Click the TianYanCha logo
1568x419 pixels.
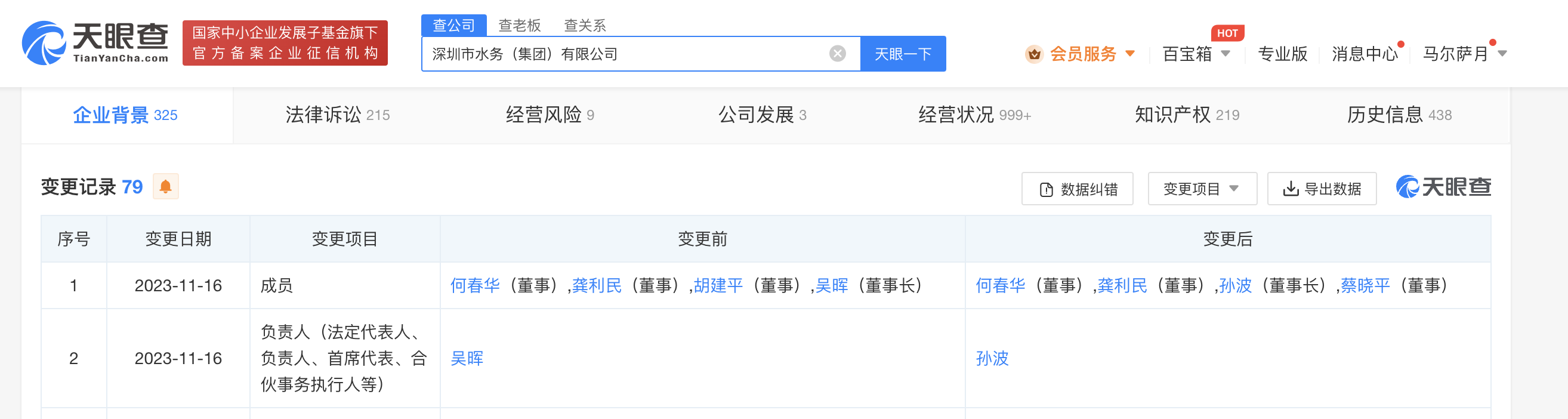click(95, 42)
